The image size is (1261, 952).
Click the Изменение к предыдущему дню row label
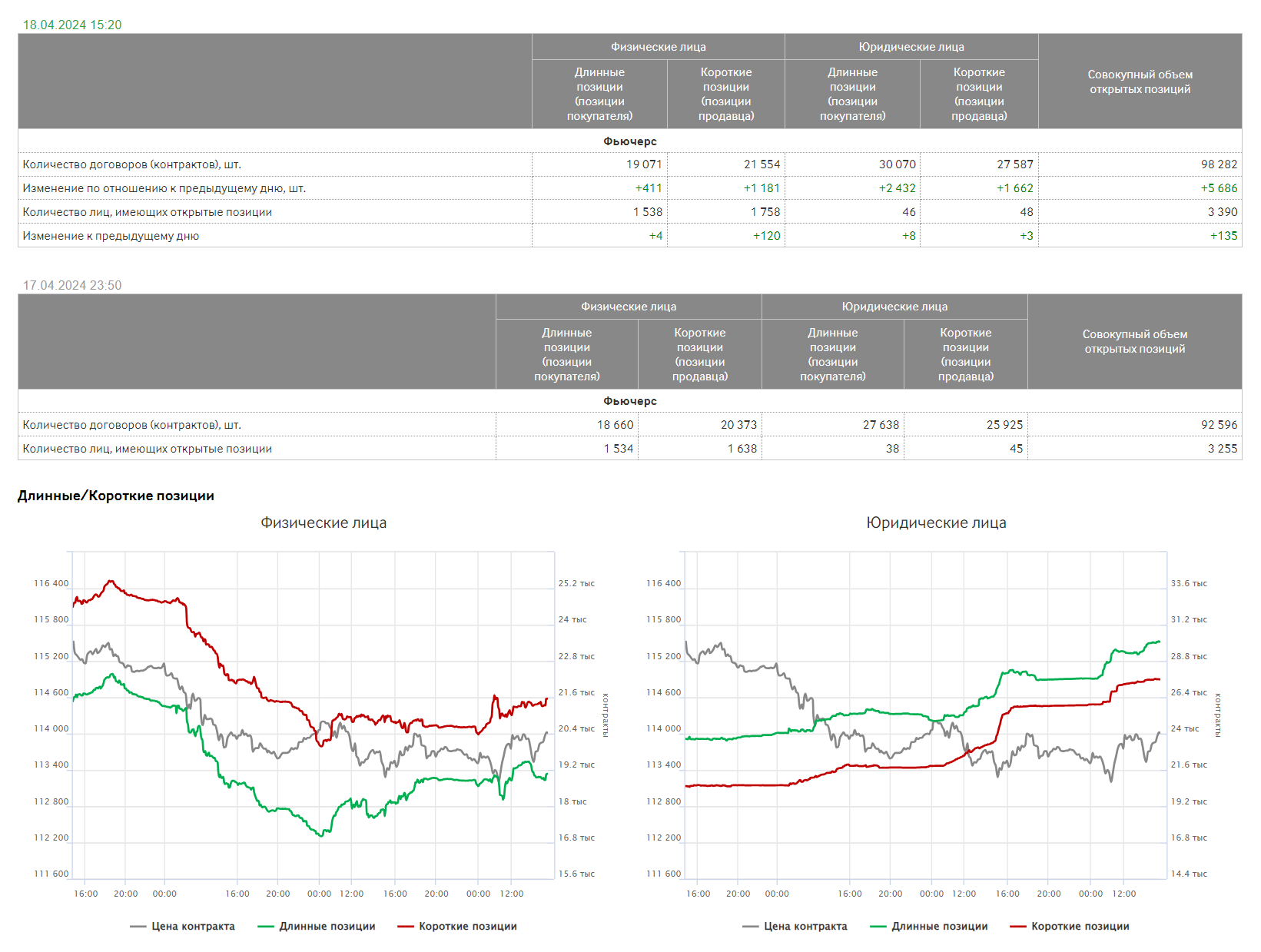[111, 236]
